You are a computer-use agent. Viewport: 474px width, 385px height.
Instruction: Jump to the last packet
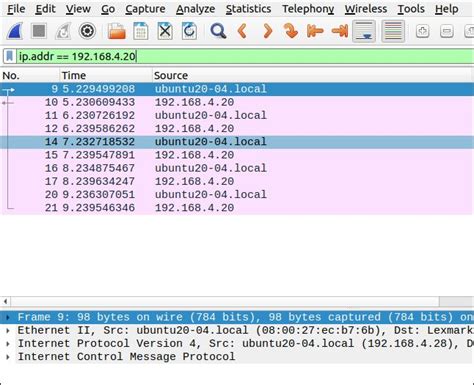click(x=340, y=31)
